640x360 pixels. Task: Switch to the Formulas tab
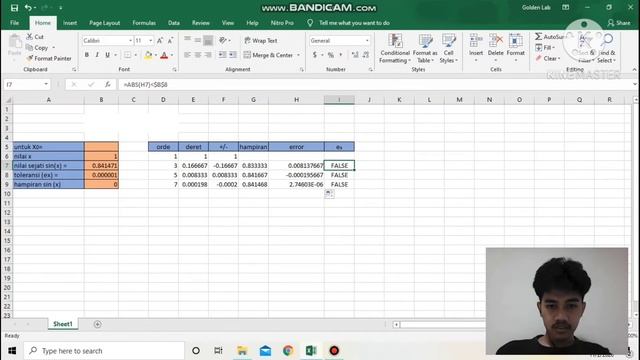[x=144, y=23]
